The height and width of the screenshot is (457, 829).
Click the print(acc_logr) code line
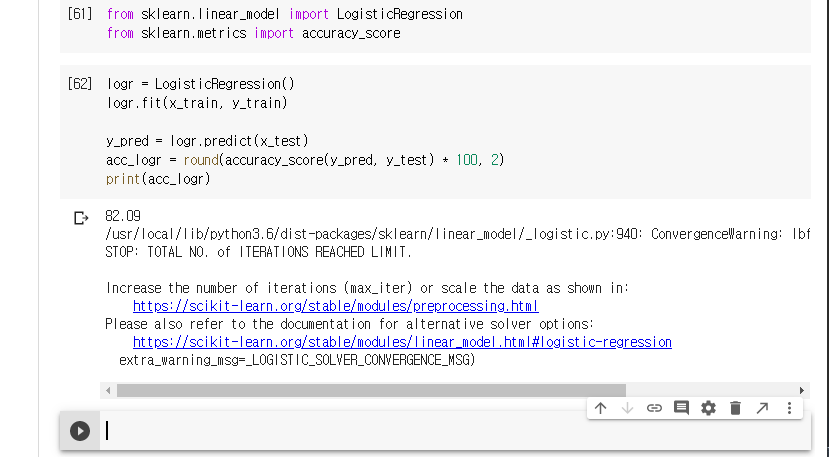(158, 179)
